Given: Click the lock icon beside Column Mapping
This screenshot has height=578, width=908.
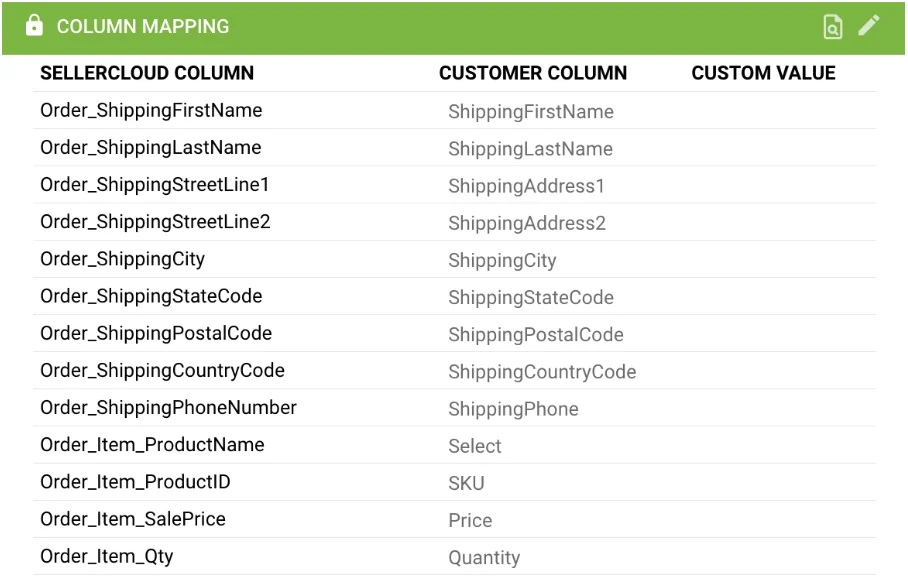Looking at the screenshot, I should [x=34, y=25].
